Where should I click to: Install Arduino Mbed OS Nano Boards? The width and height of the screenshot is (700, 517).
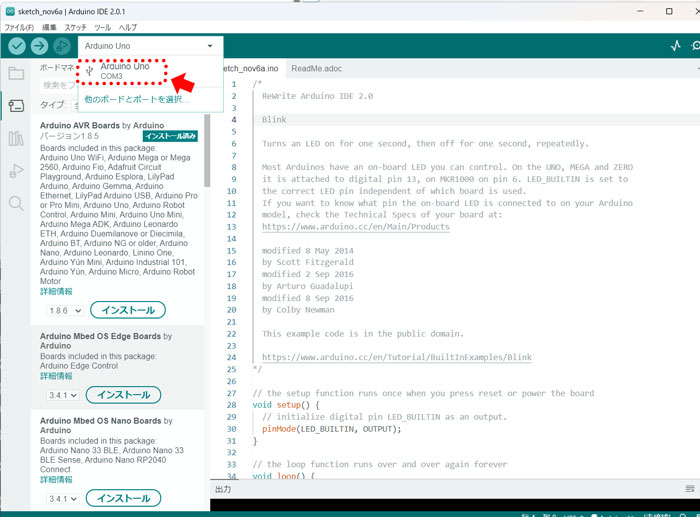coord(123,498)
